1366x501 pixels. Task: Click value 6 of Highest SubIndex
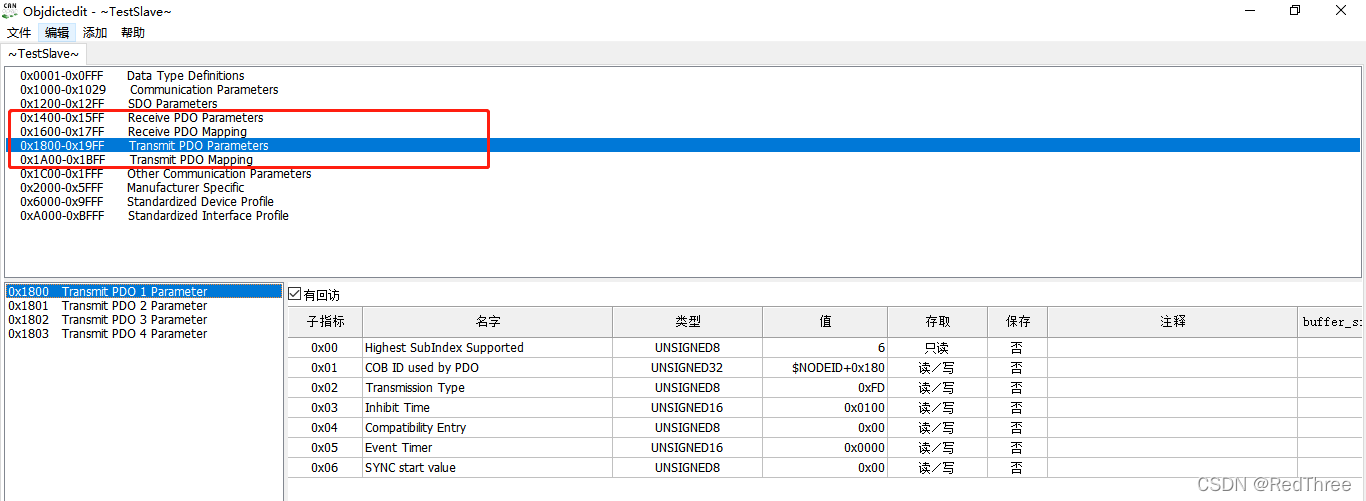click(x=825, y=348)
